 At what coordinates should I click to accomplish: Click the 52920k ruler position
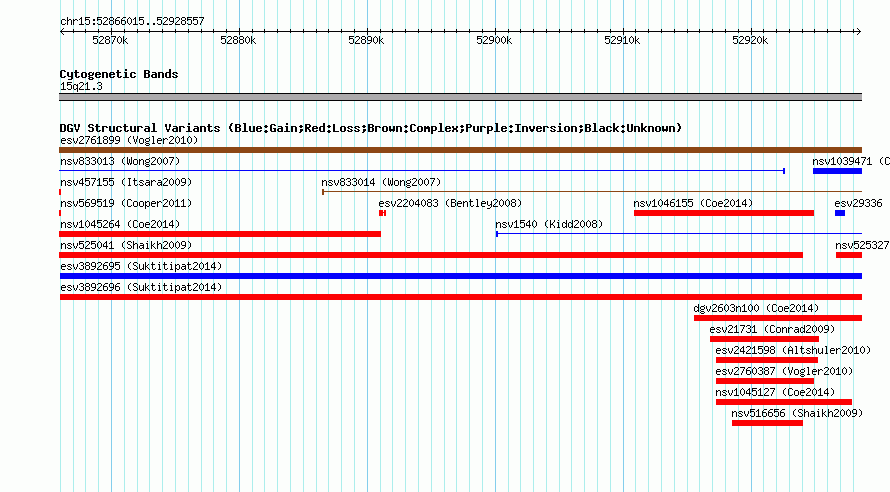coord(750,40)
